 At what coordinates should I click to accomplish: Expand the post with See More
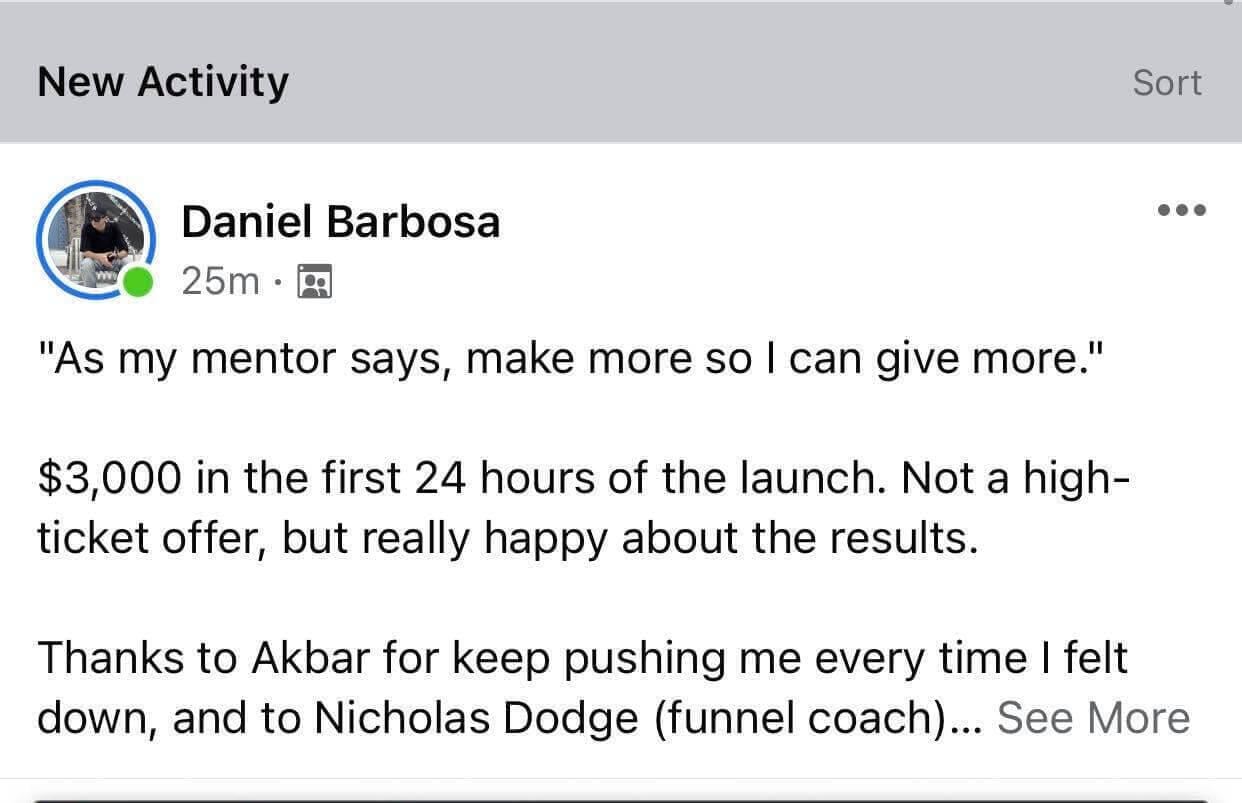(x=1094, y=718)
